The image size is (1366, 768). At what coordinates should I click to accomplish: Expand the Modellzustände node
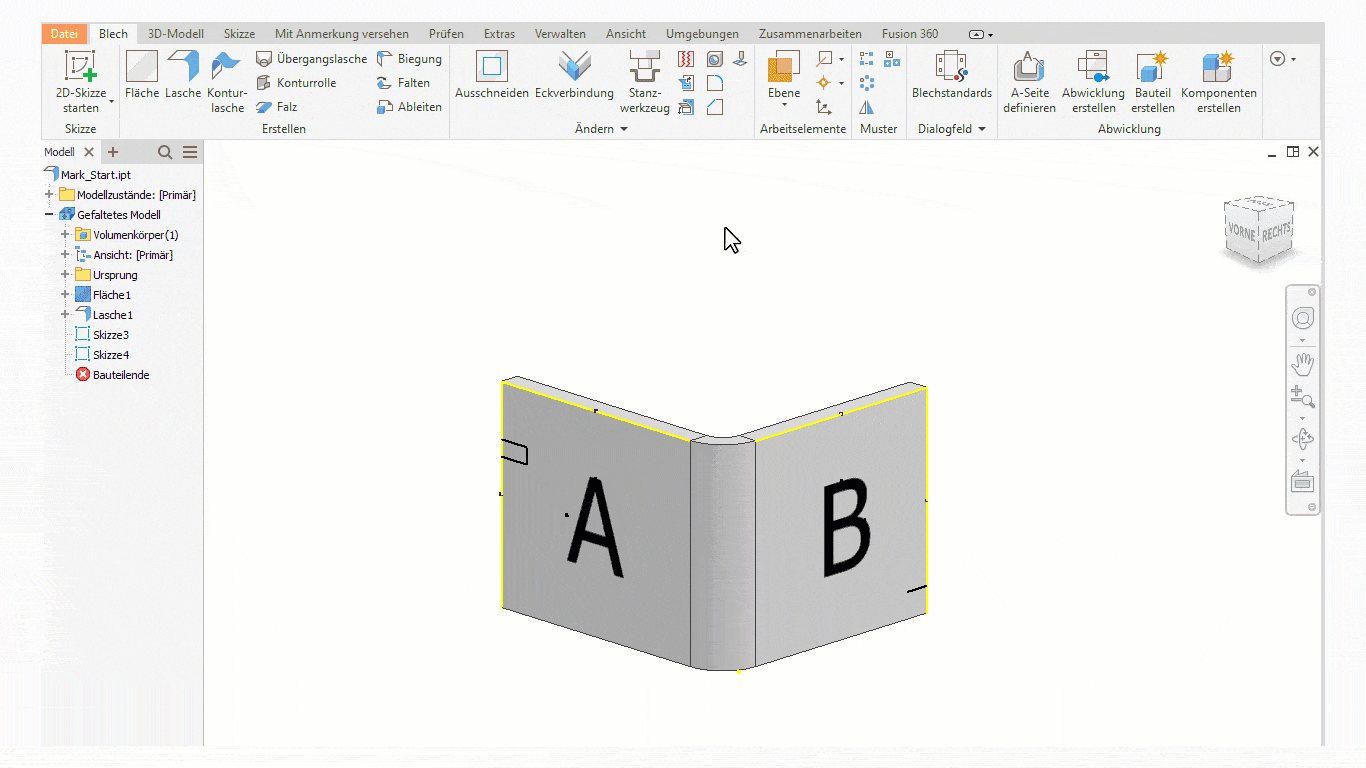point(49,195)
